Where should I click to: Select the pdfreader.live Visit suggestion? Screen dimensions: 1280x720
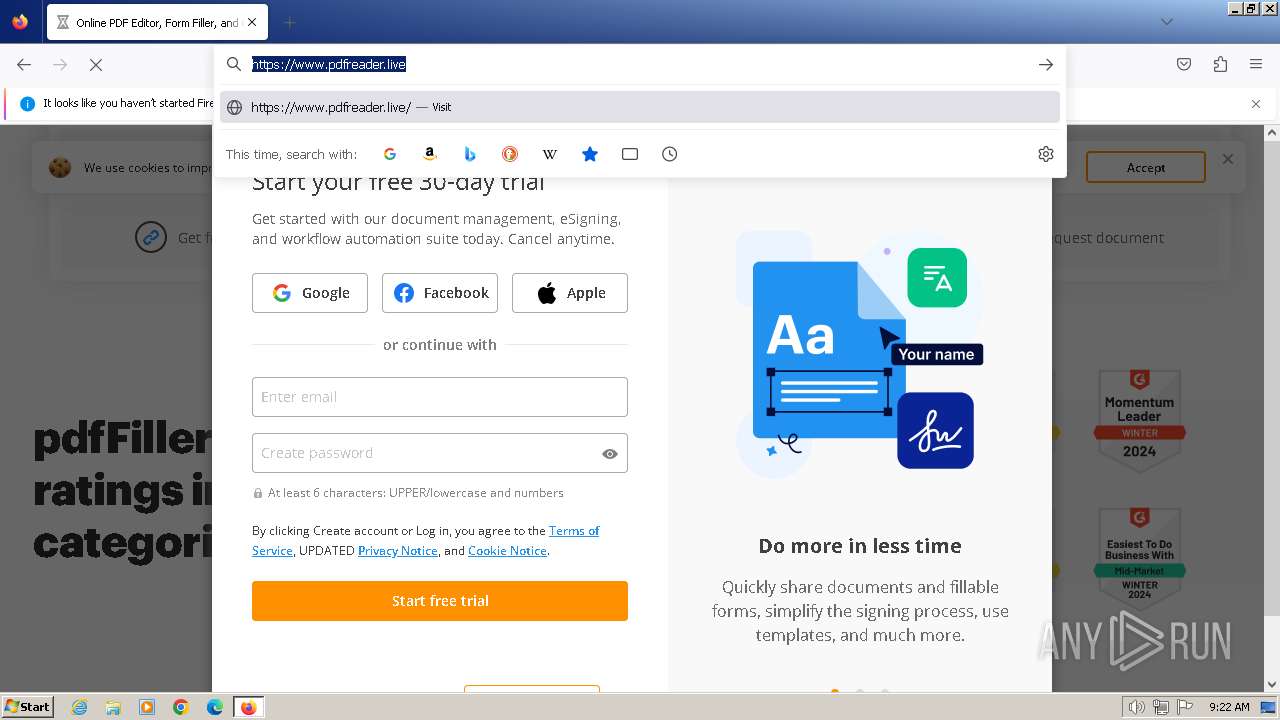tap(640, 107)
